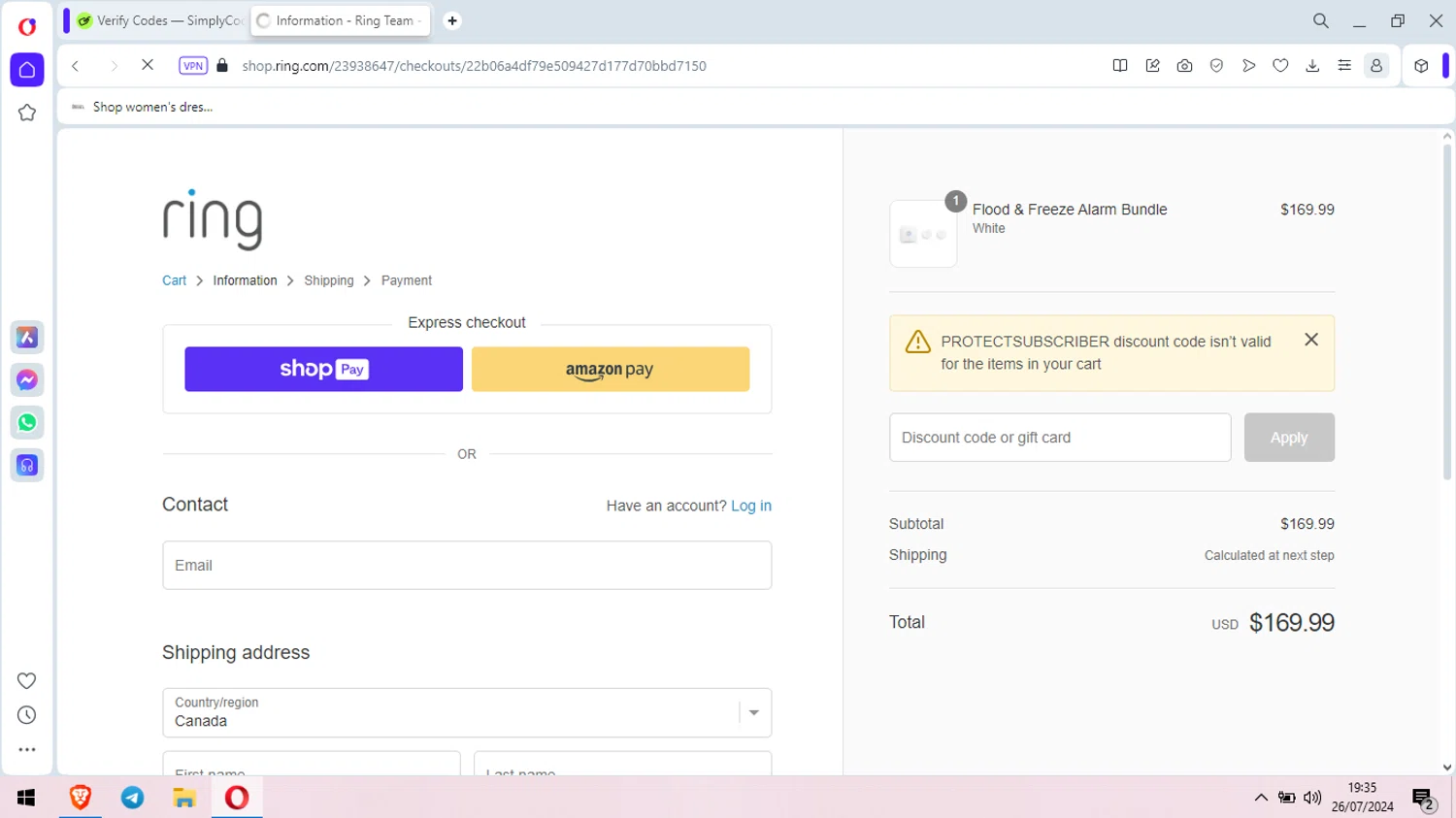The height and width of the screenshot is (818, 1456).
Task: Search tabs magnifier icon
Action: 1321,20
